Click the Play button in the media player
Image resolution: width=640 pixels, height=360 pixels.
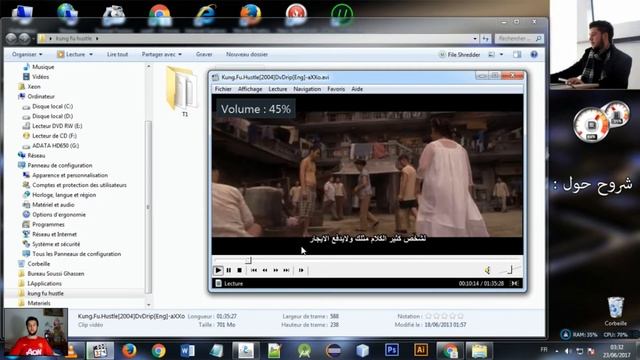tap(218, 270)
